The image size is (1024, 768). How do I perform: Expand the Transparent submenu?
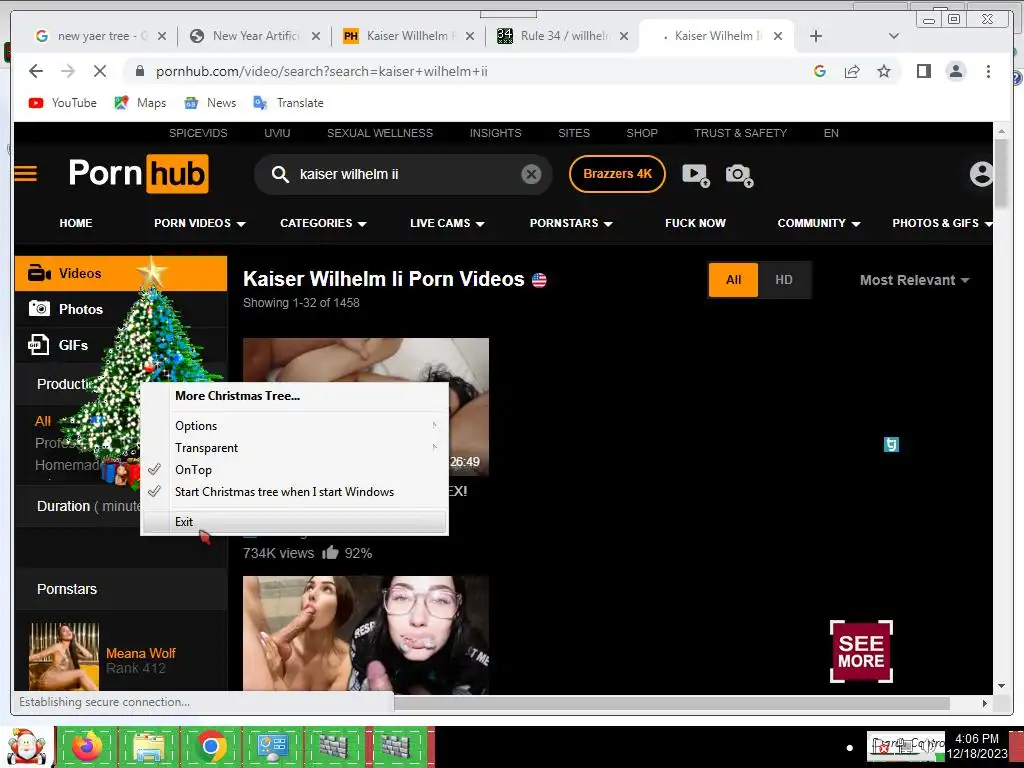(294, 448)
